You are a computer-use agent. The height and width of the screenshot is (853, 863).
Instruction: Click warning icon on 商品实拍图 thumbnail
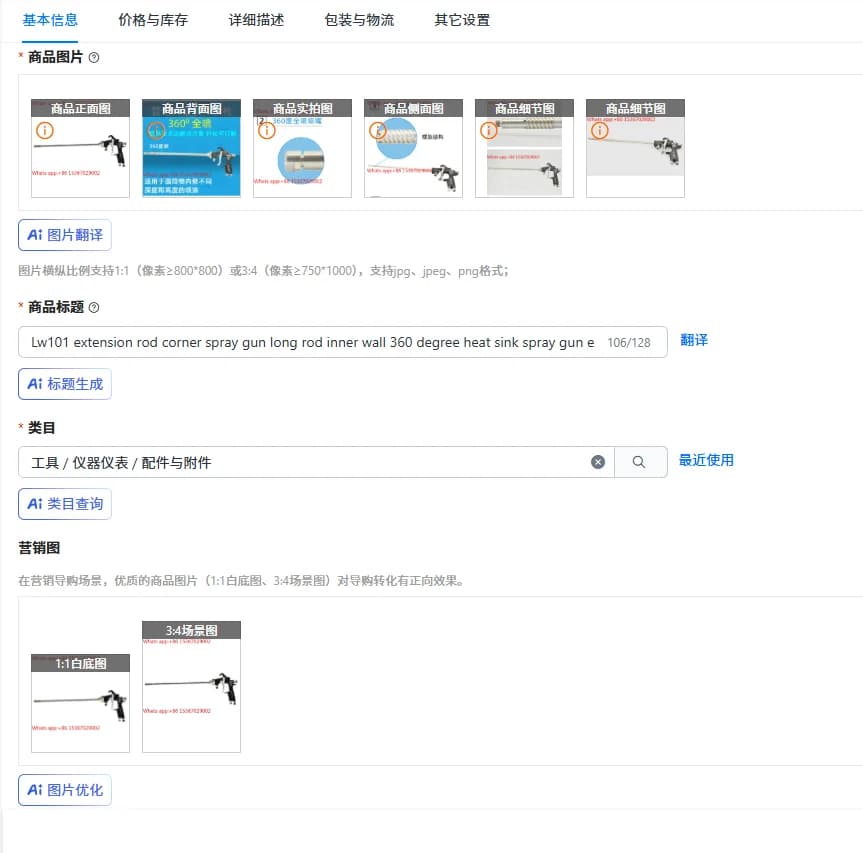(267, 130)
